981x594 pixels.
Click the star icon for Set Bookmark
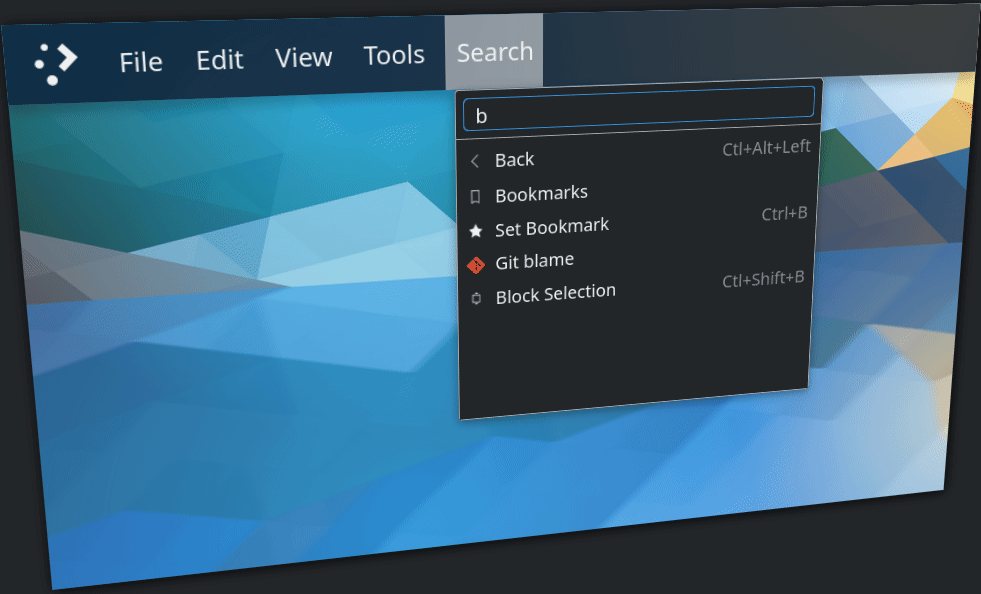tap(476, 231)
